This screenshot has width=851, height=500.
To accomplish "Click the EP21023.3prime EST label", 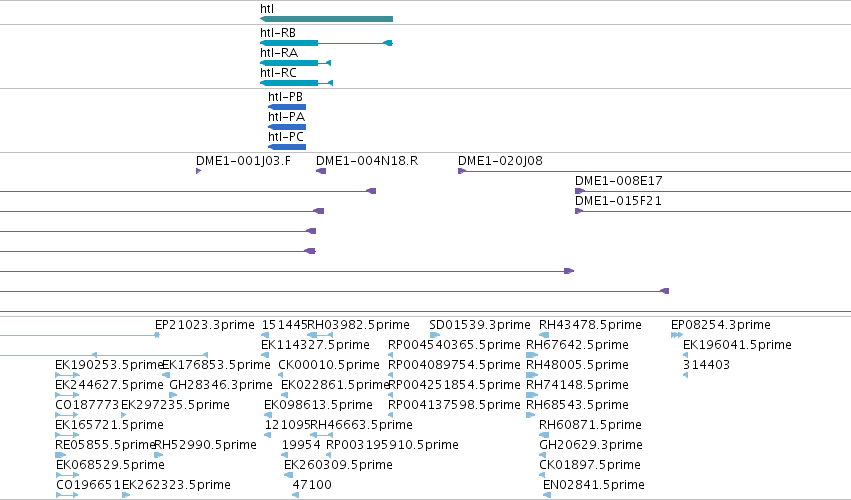I will click(205, 325).
